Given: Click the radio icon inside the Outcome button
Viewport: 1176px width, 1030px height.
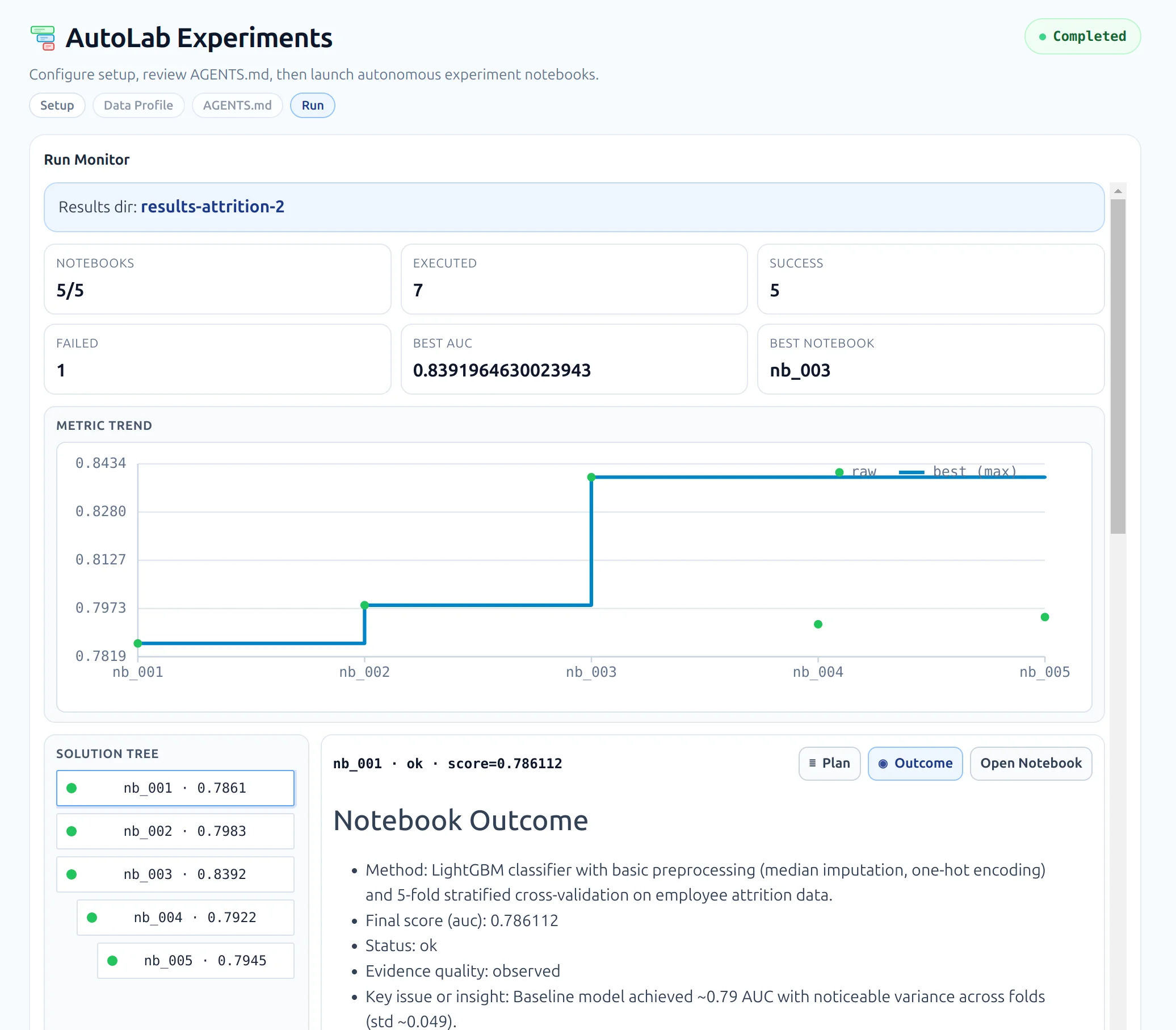Looking at the screenshot, I should coord(884,763).
